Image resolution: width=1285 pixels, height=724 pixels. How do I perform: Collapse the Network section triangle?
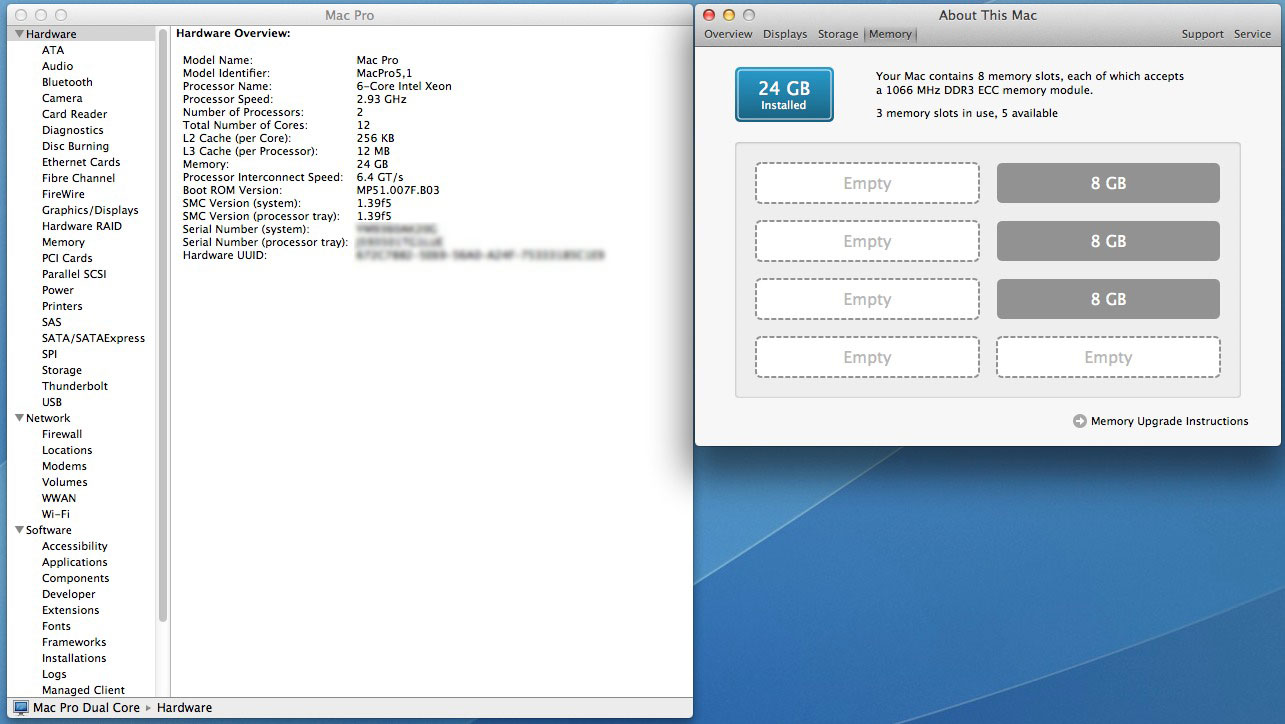point(19,418)
